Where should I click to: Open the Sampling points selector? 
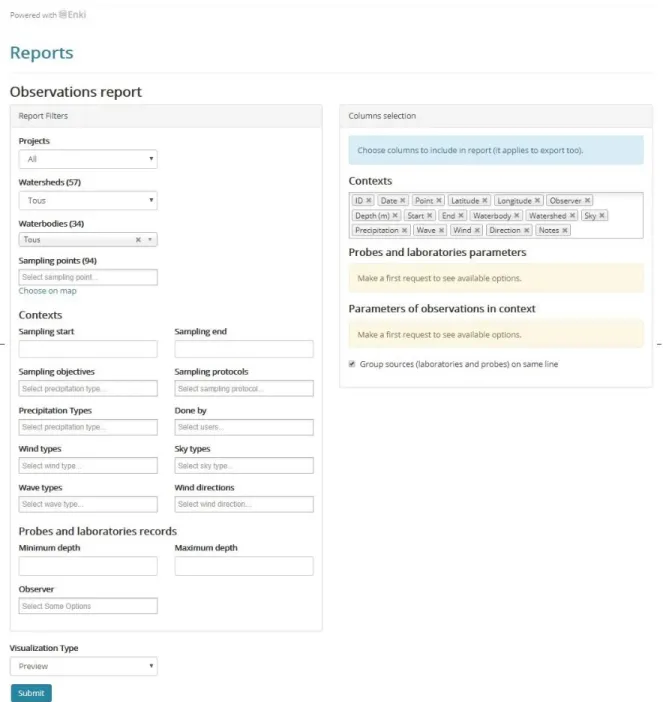(88, 277)
